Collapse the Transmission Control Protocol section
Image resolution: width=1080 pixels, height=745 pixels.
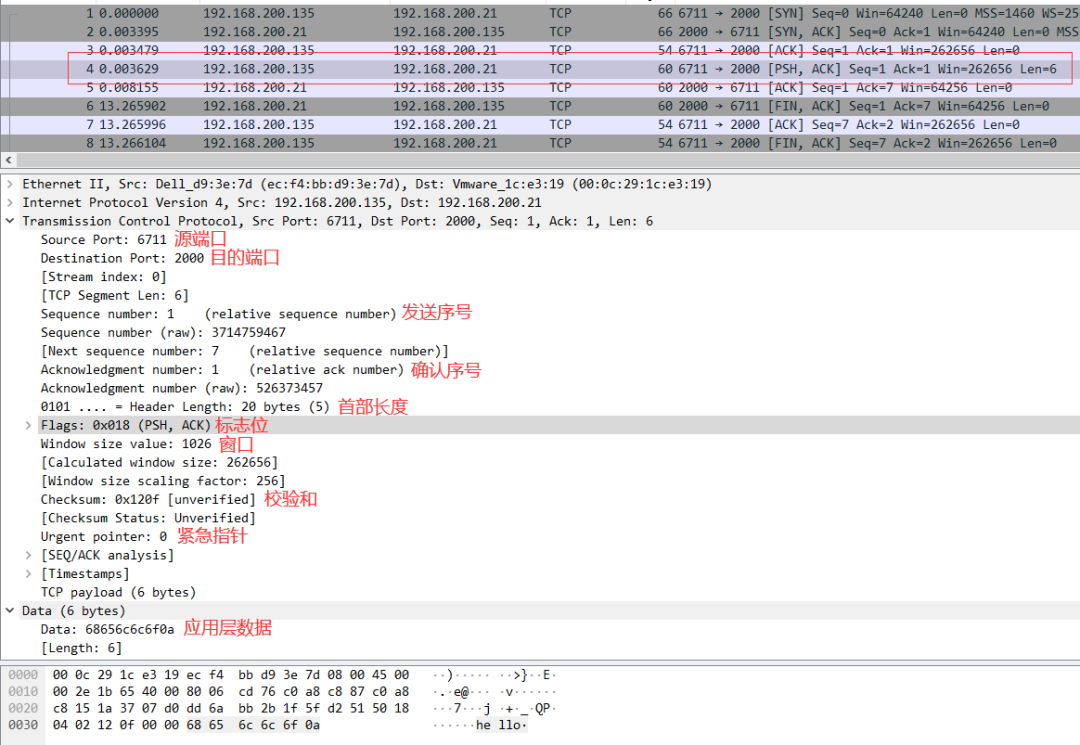tap(10, 221)
